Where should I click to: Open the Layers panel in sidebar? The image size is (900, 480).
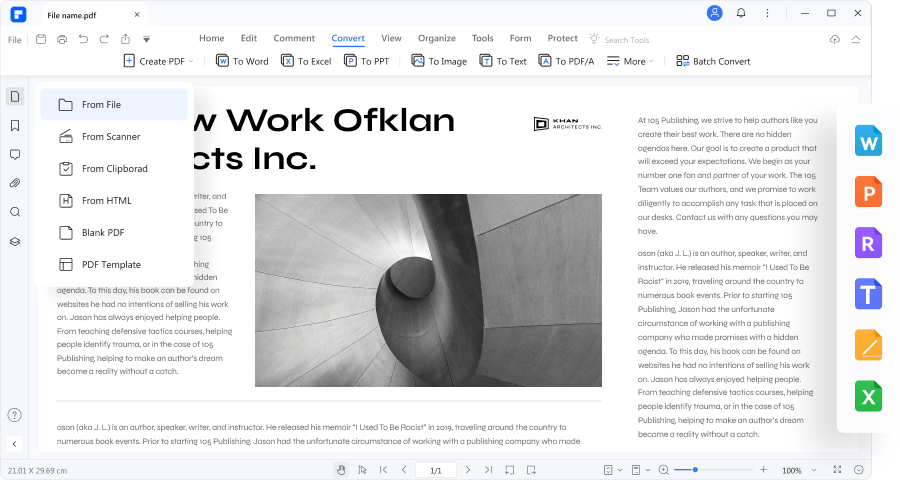pyautogui.click(x=15, y=242)
